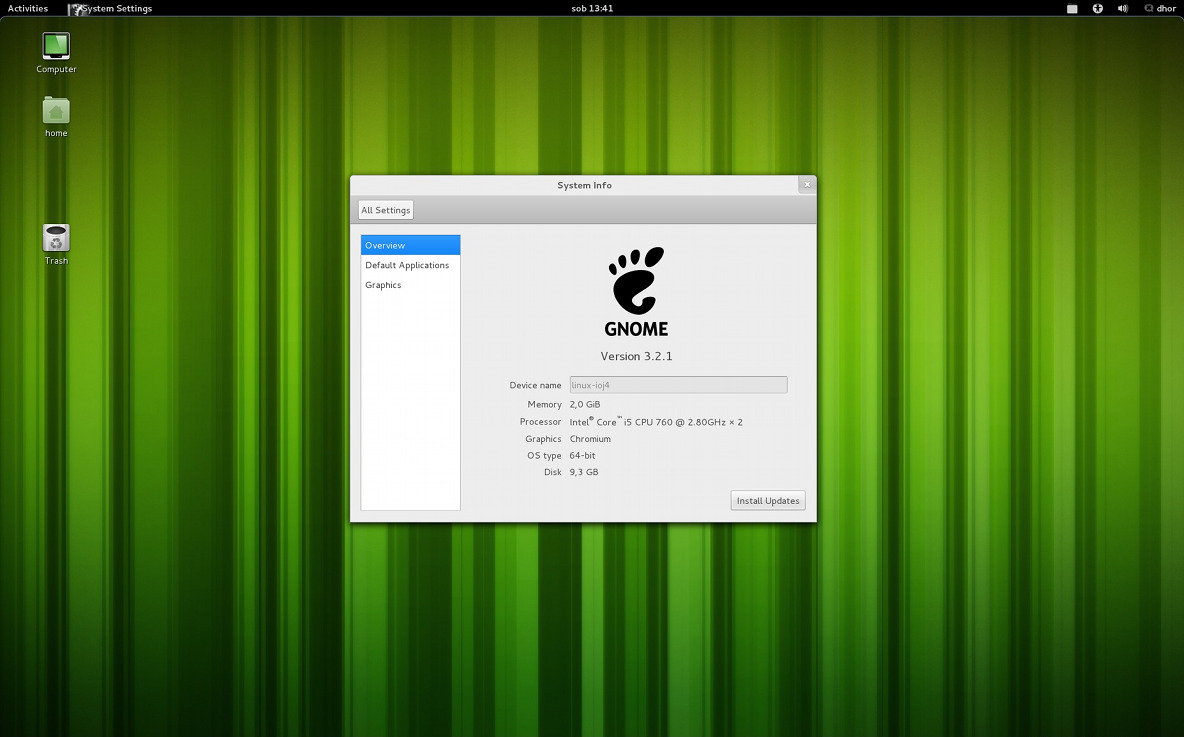This screenshot has height=737, width=1184.
Task: Click the Version 3.2.1 text
Action: coord(637,356)
